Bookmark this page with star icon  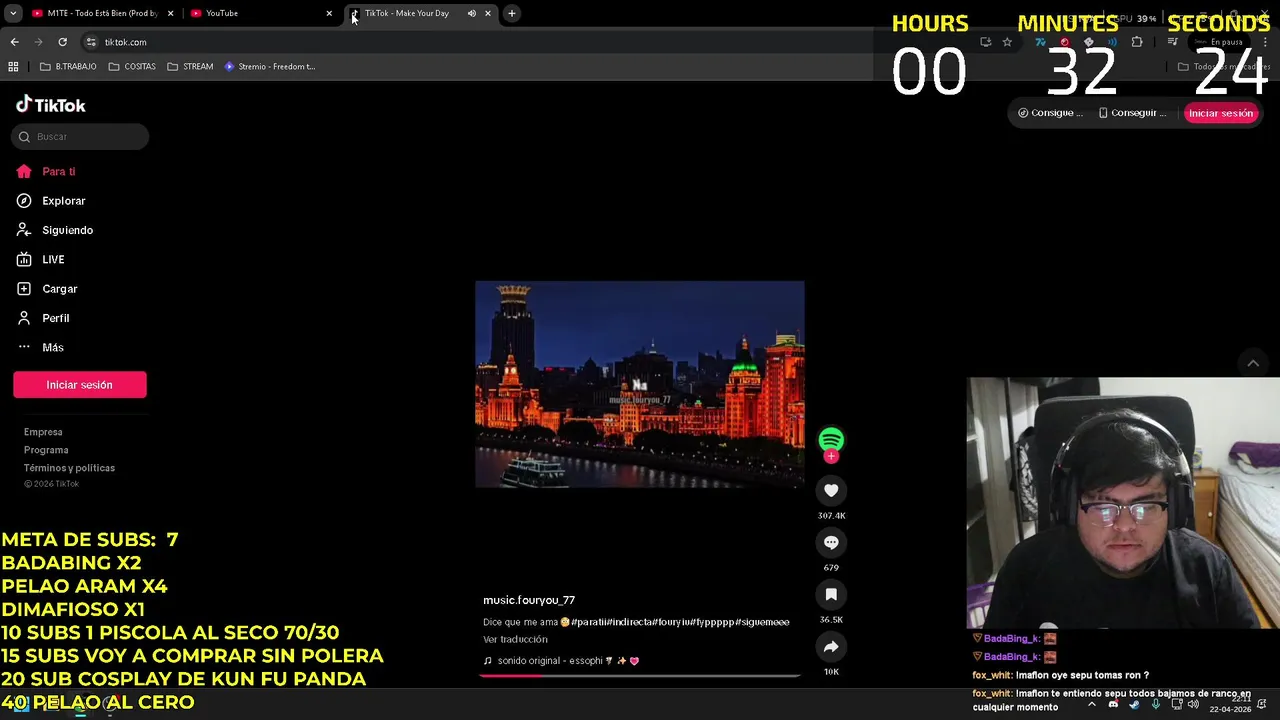point(1007,42)
